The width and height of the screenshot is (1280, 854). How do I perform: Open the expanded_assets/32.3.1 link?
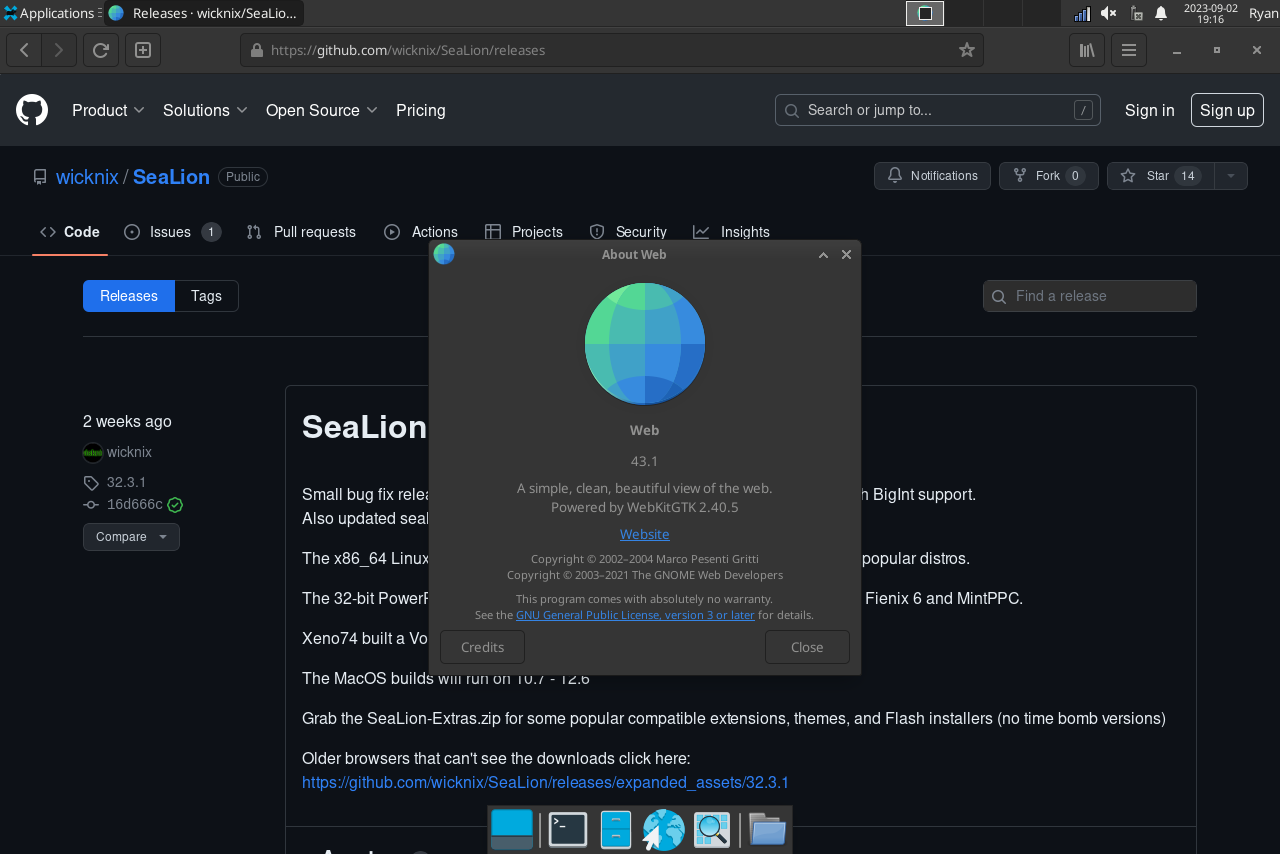545,782
